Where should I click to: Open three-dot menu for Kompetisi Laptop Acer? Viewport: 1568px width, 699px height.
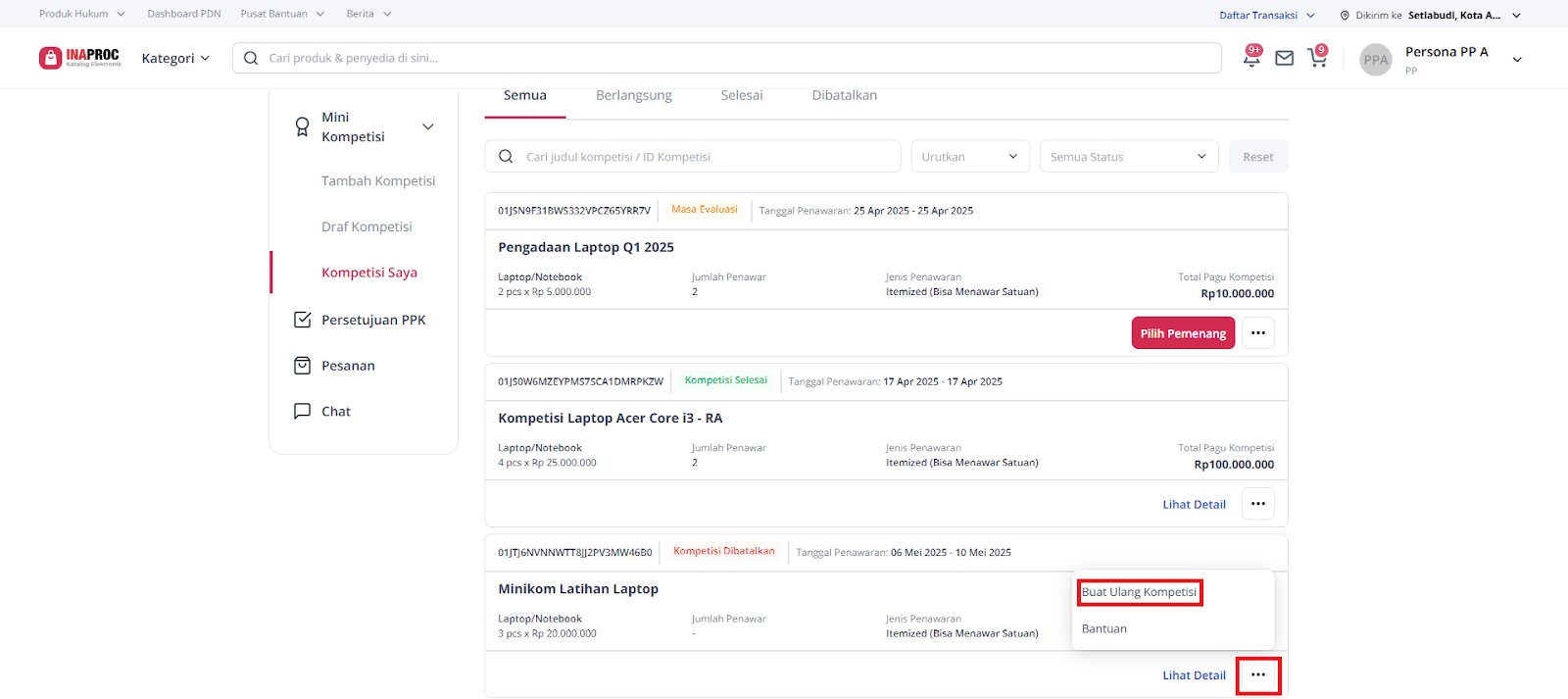1258,504
